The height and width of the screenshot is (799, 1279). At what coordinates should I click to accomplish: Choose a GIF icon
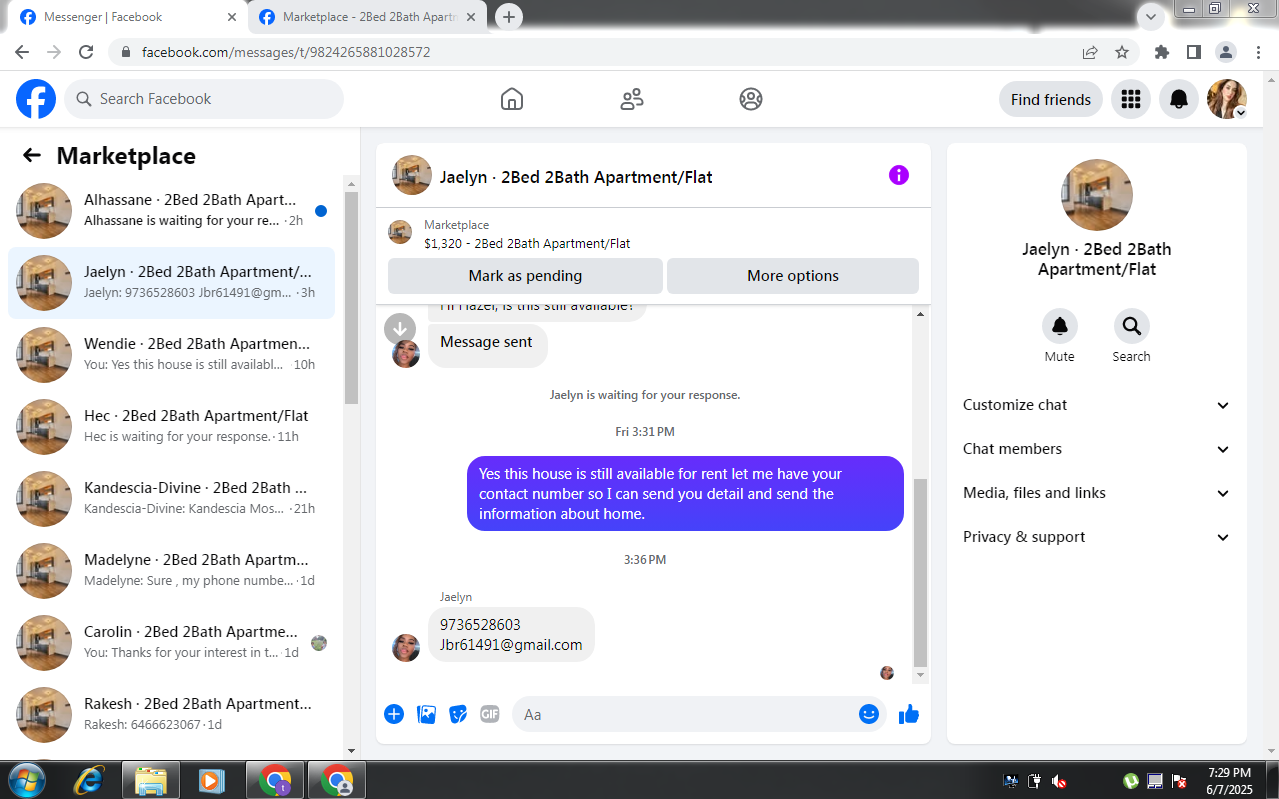click(x=489, y=714)
